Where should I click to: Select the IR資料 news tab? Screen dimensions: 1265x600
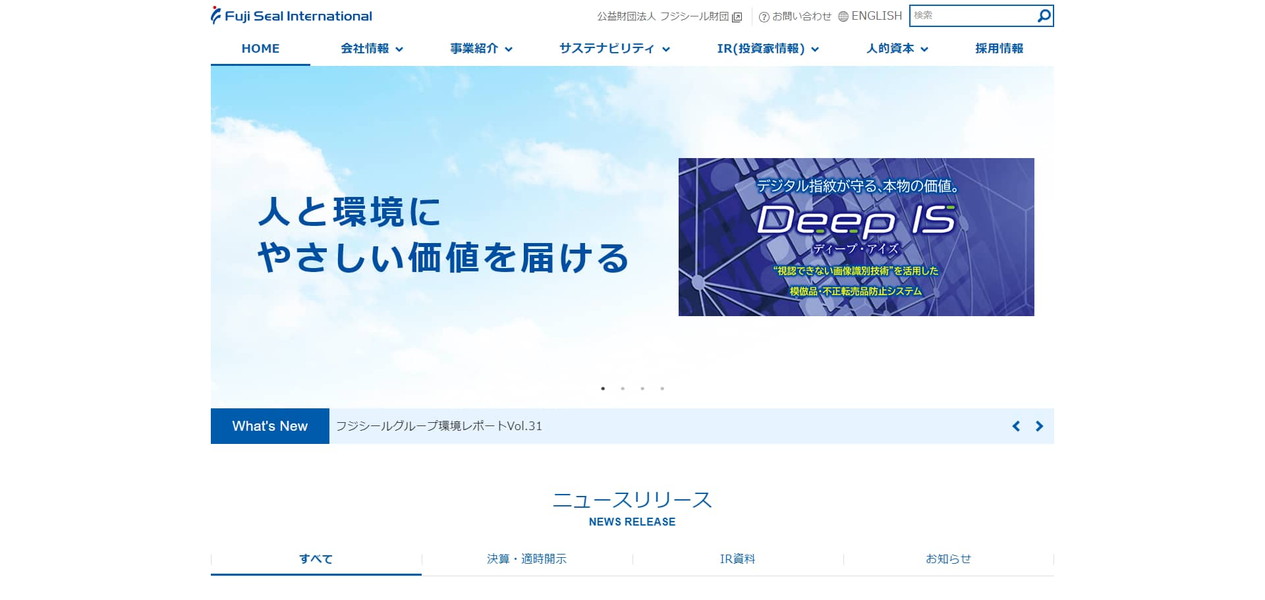click(738, 559)
